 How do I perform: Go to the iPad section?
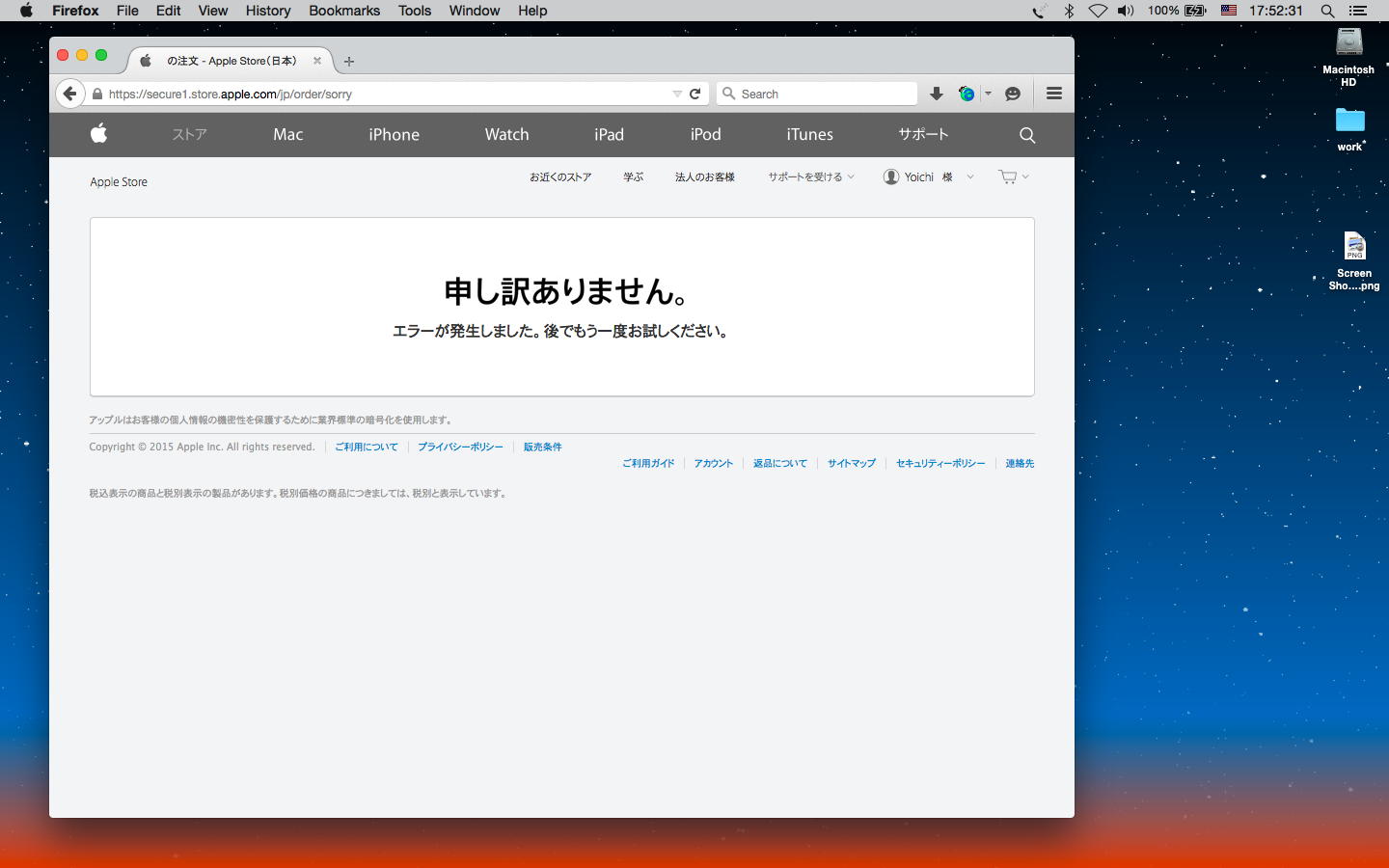click(609, 135)
